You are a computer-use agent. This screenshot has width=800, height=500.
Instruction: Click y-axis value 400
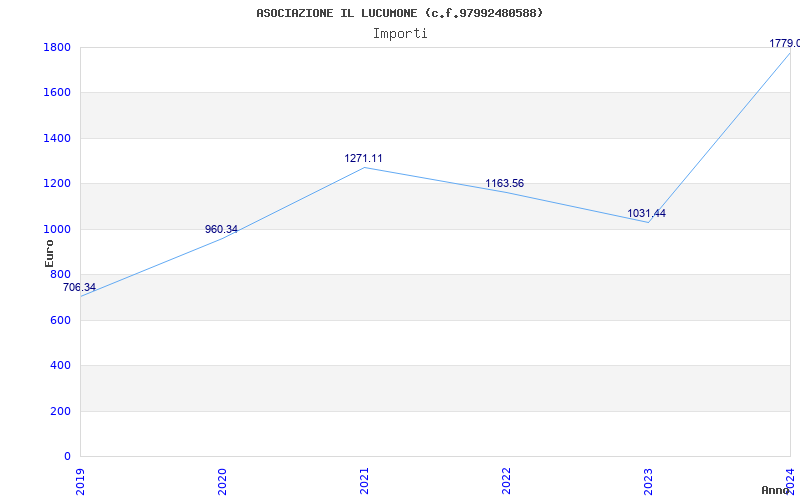coord(62,366)
